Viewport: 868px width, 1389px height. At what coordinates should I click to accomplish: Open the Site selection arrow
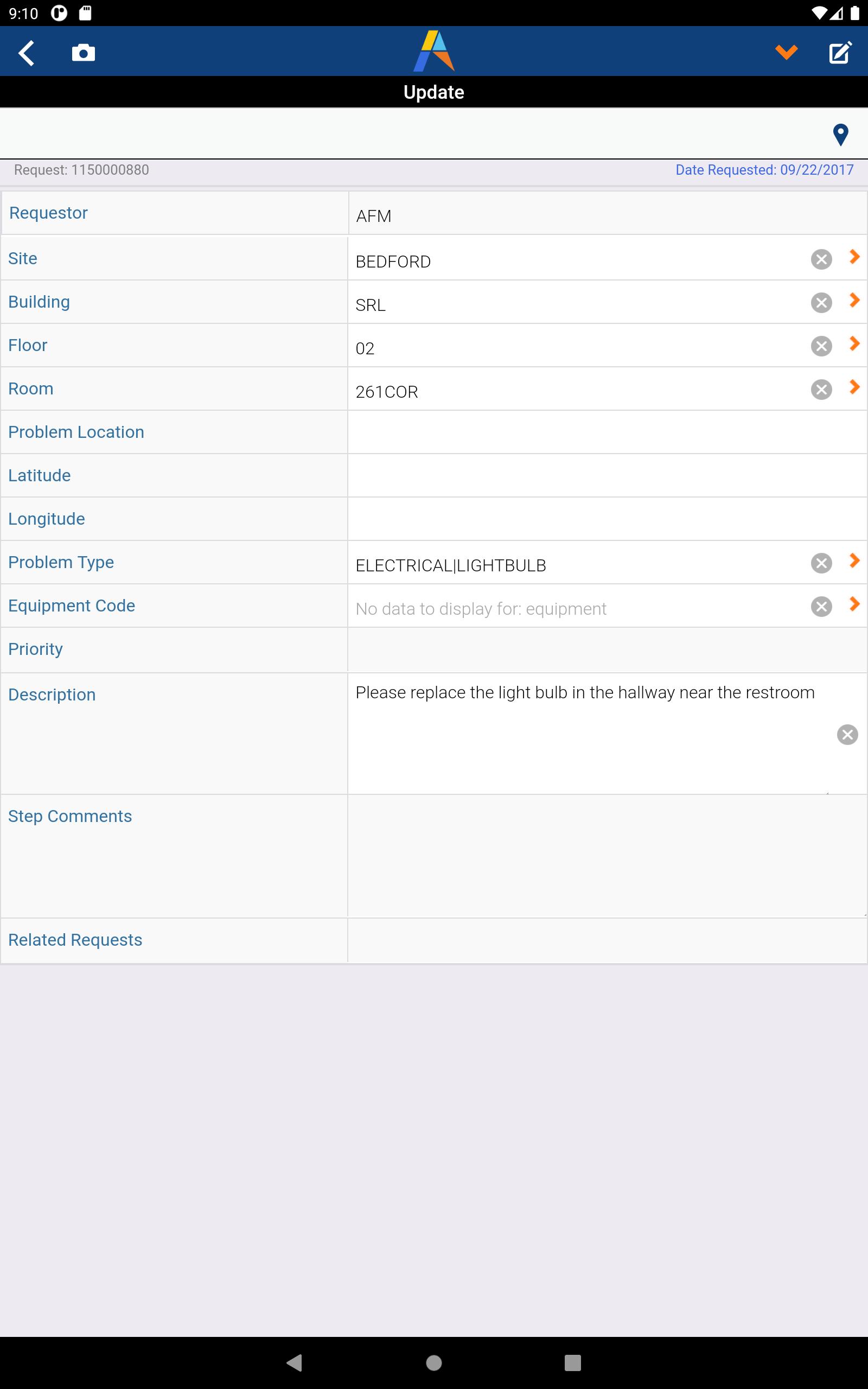pyautogui.click(x=854, y=257)
